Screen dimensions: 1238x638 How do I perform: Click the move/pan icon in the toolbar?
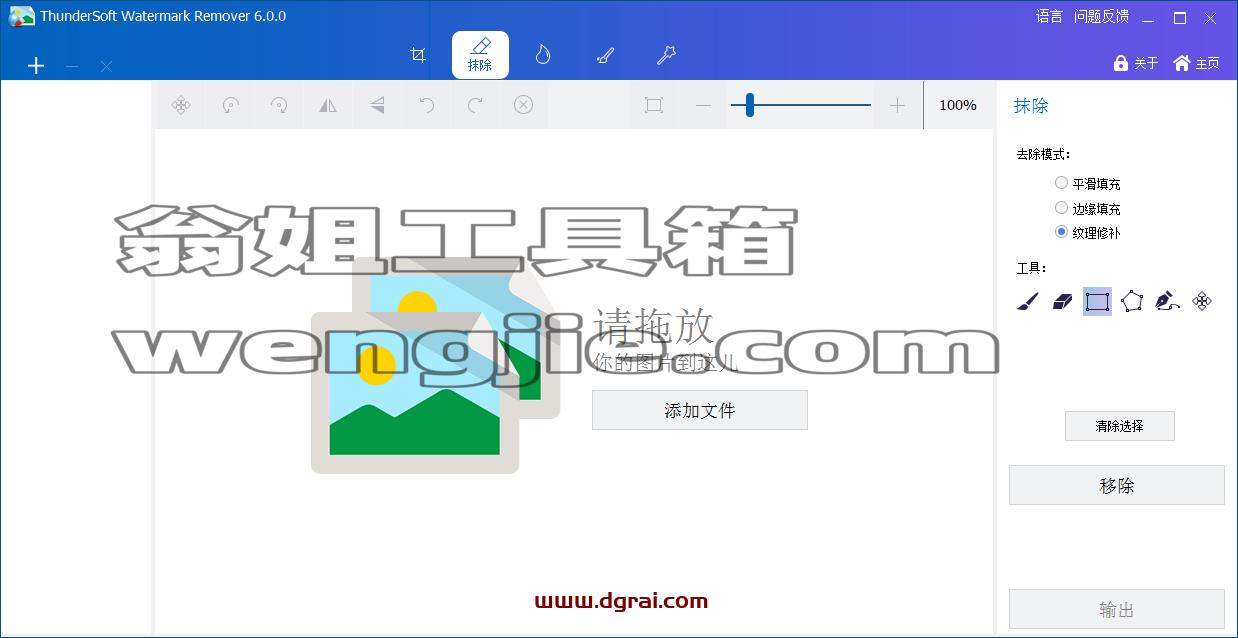181,105
